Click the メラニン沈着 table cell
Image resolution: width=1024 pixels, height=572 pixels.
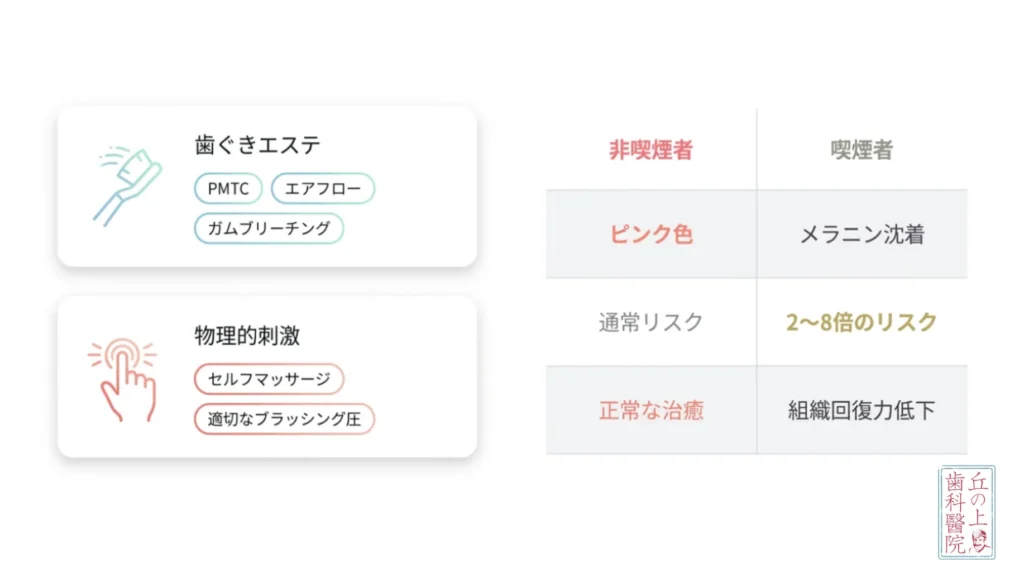[x=862, y=234]
